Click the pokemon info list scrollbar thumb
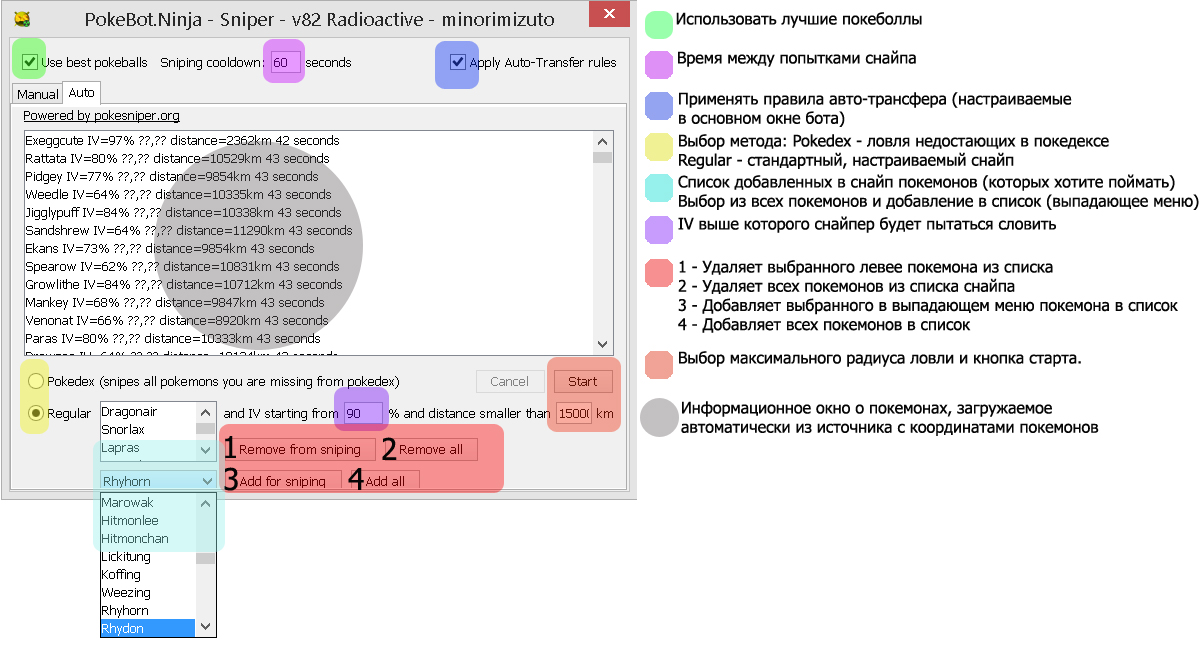 coord(602,157)
